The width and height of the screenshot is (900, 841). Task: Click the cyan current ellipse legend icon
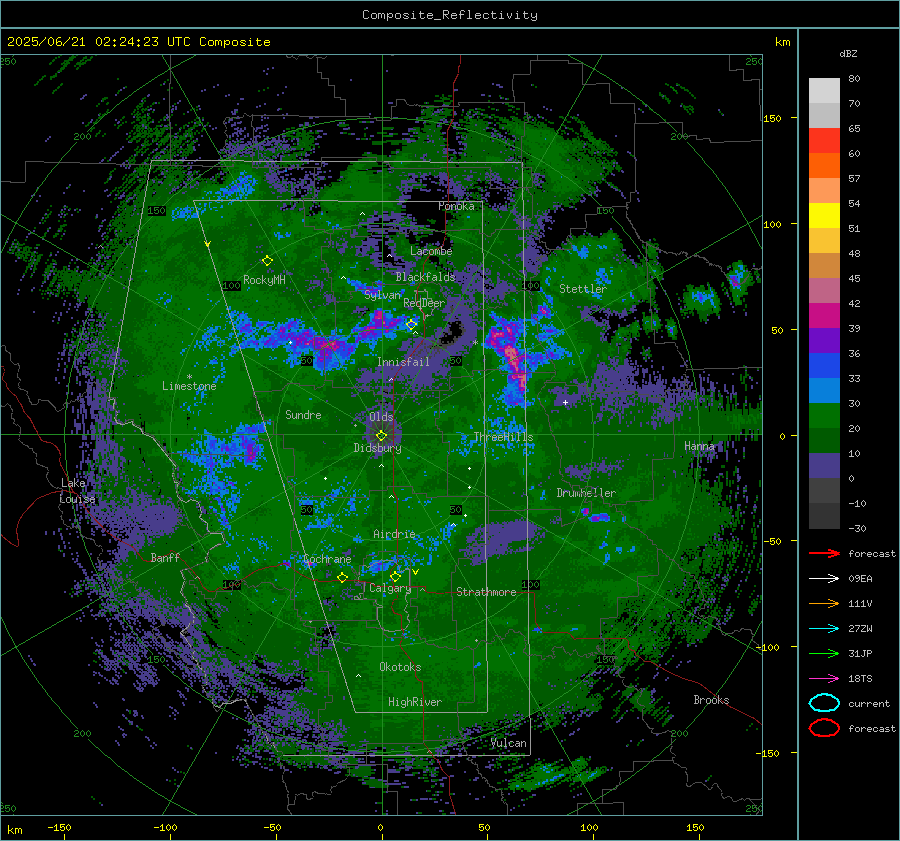point(824,703)
